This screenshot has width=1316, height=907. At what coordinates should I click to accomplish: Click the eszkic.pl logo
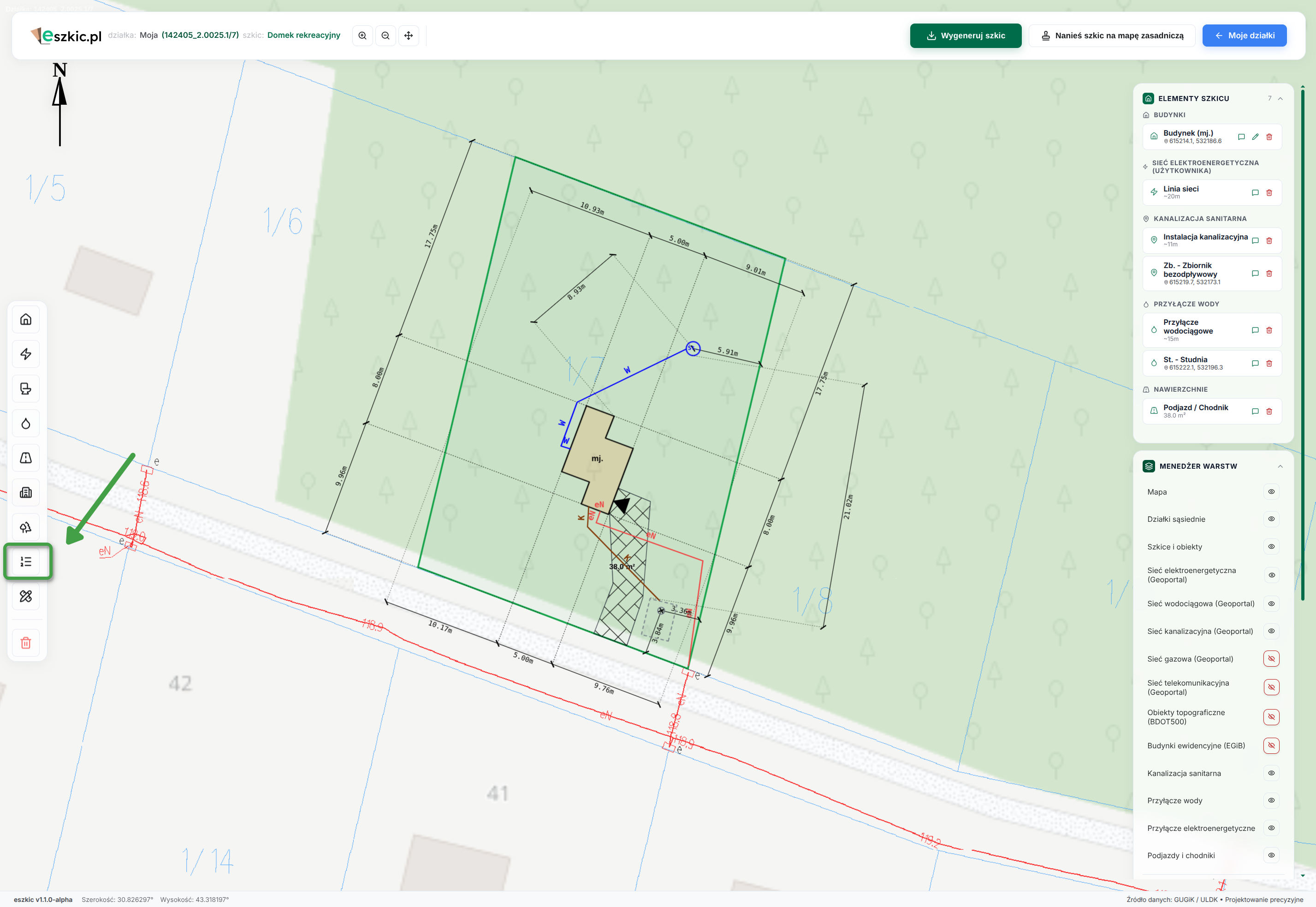[x=66, y=35]
